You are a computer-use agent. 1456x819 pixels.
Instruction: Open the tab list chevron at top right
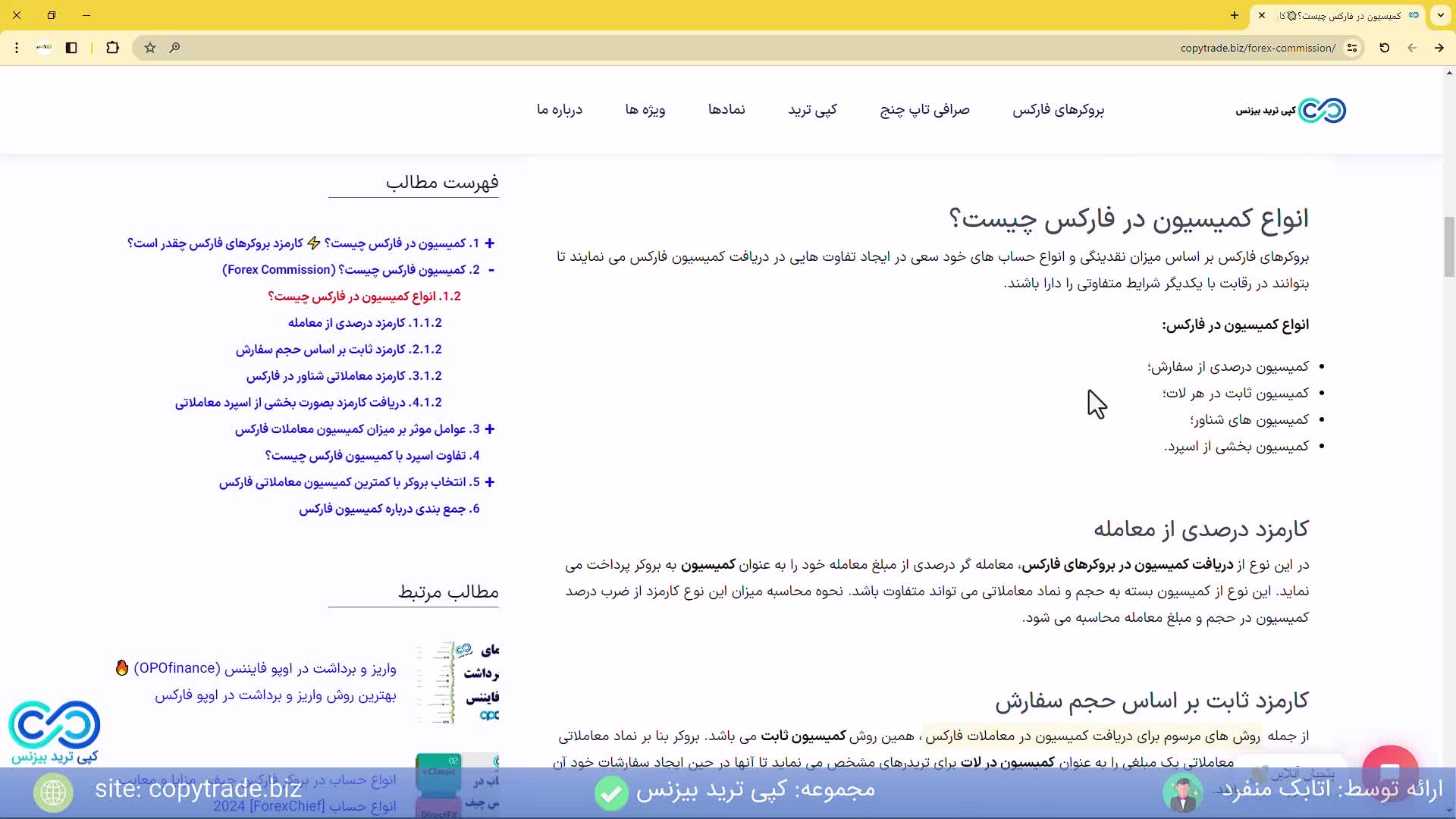(1441, 16)
